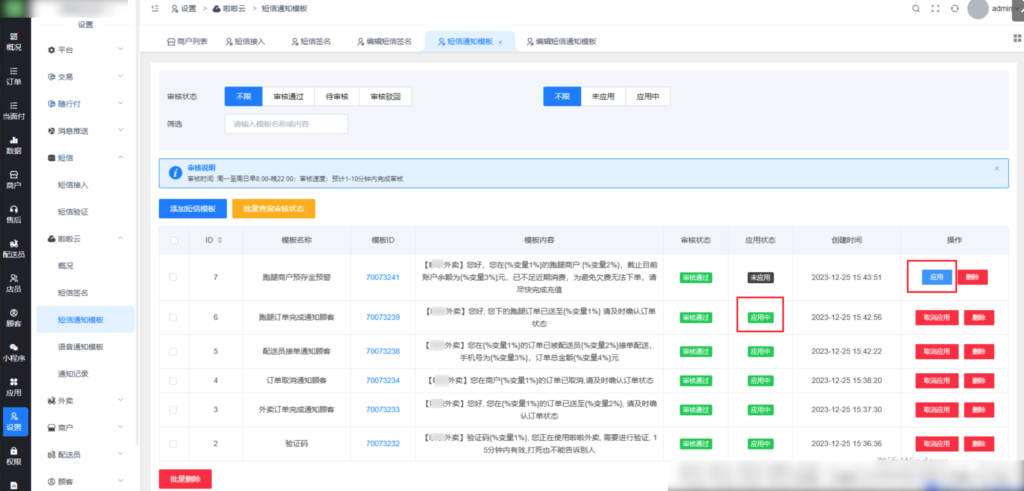The width and height of the screenshot is (1024, 491).
Task: Check the row with ID 2
Action: point(173,443)
